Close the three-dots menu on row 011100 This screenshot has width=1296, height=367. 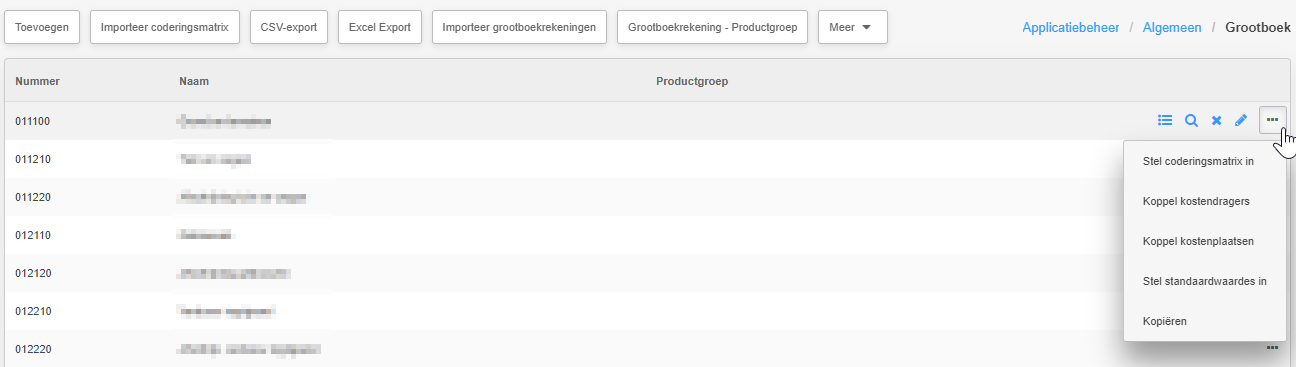click(x=1272, y=120)
